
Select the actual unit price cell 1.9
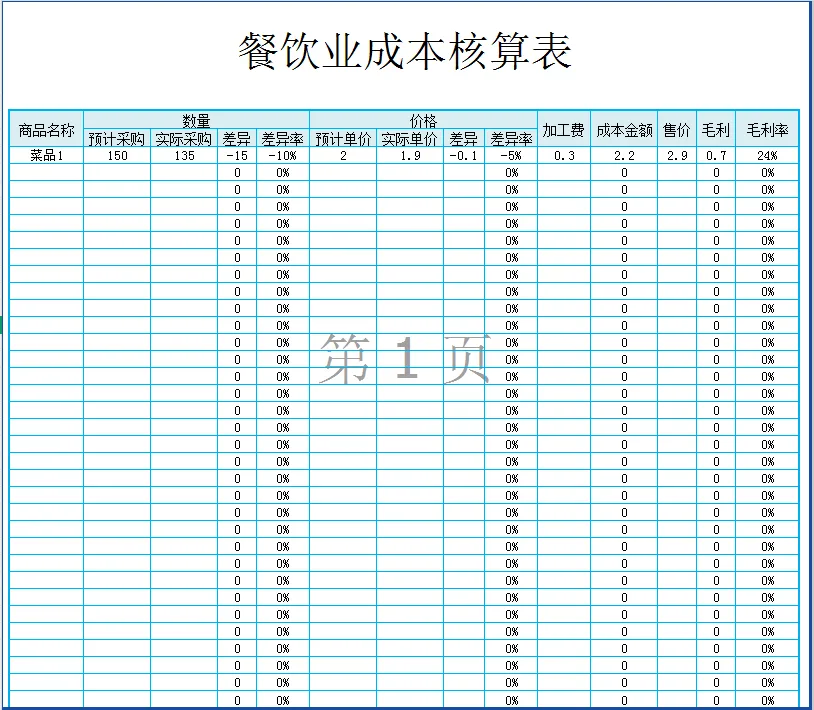click(410, 155)
